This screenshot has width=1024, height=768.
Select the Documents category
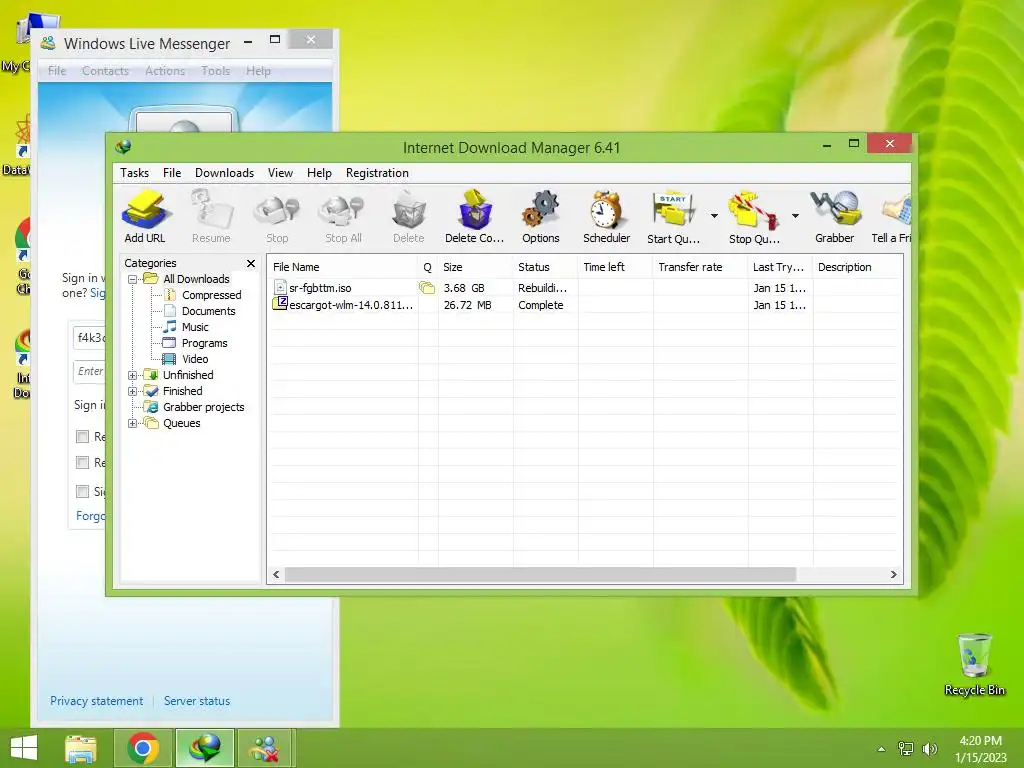click(x=208, y=311)
